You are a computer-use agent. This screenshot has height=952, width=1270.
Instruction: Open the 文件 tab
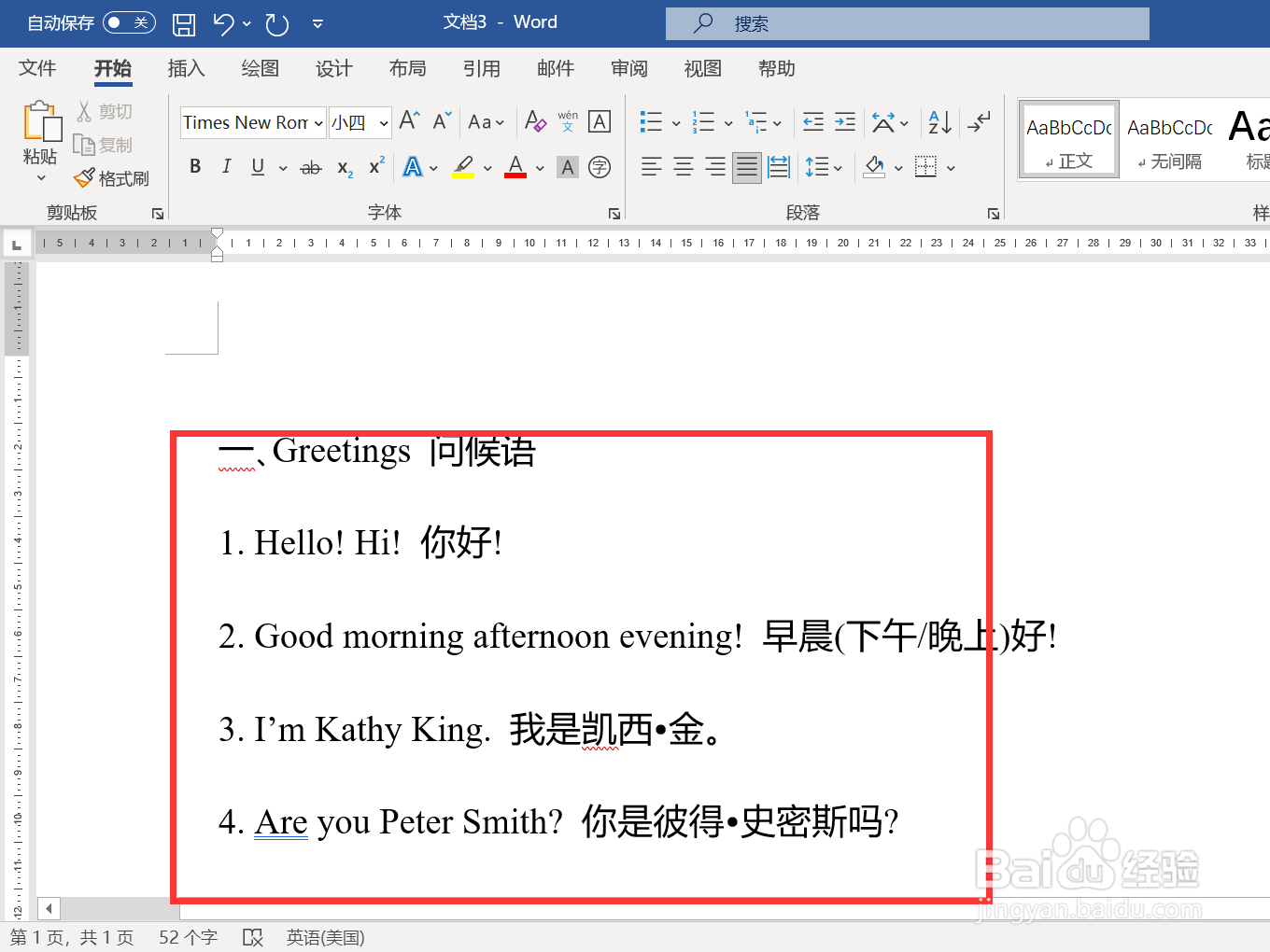click(37, 68)
